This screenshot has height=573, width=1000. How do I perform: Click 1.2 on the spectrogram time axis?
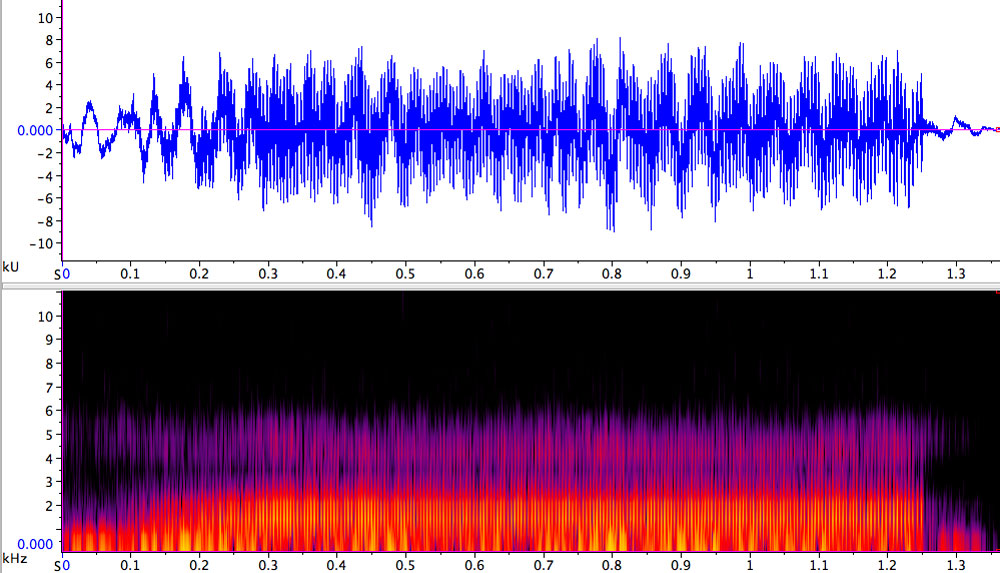(x=887, y=565)
